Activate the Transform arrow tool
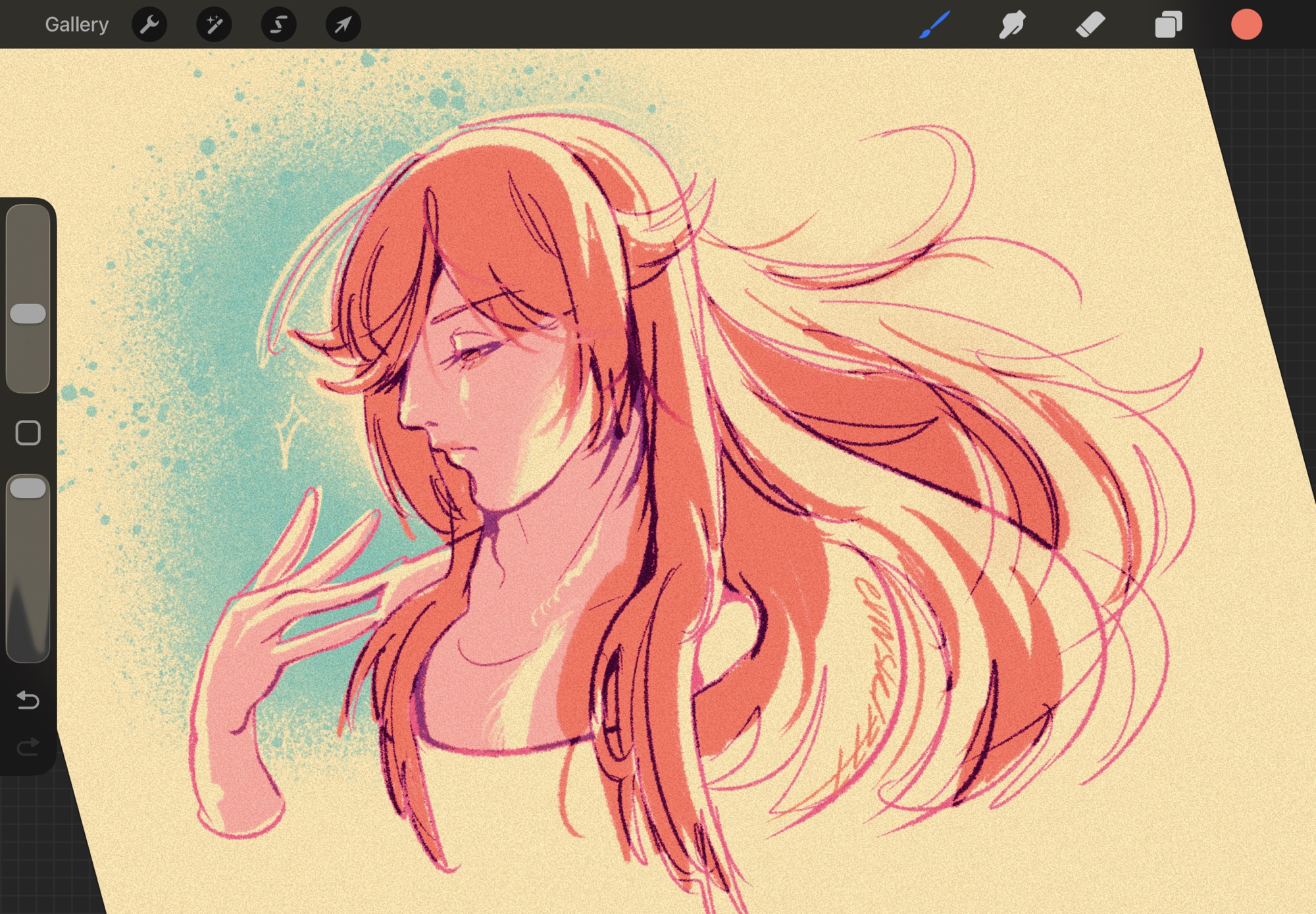 coord(343,25)
